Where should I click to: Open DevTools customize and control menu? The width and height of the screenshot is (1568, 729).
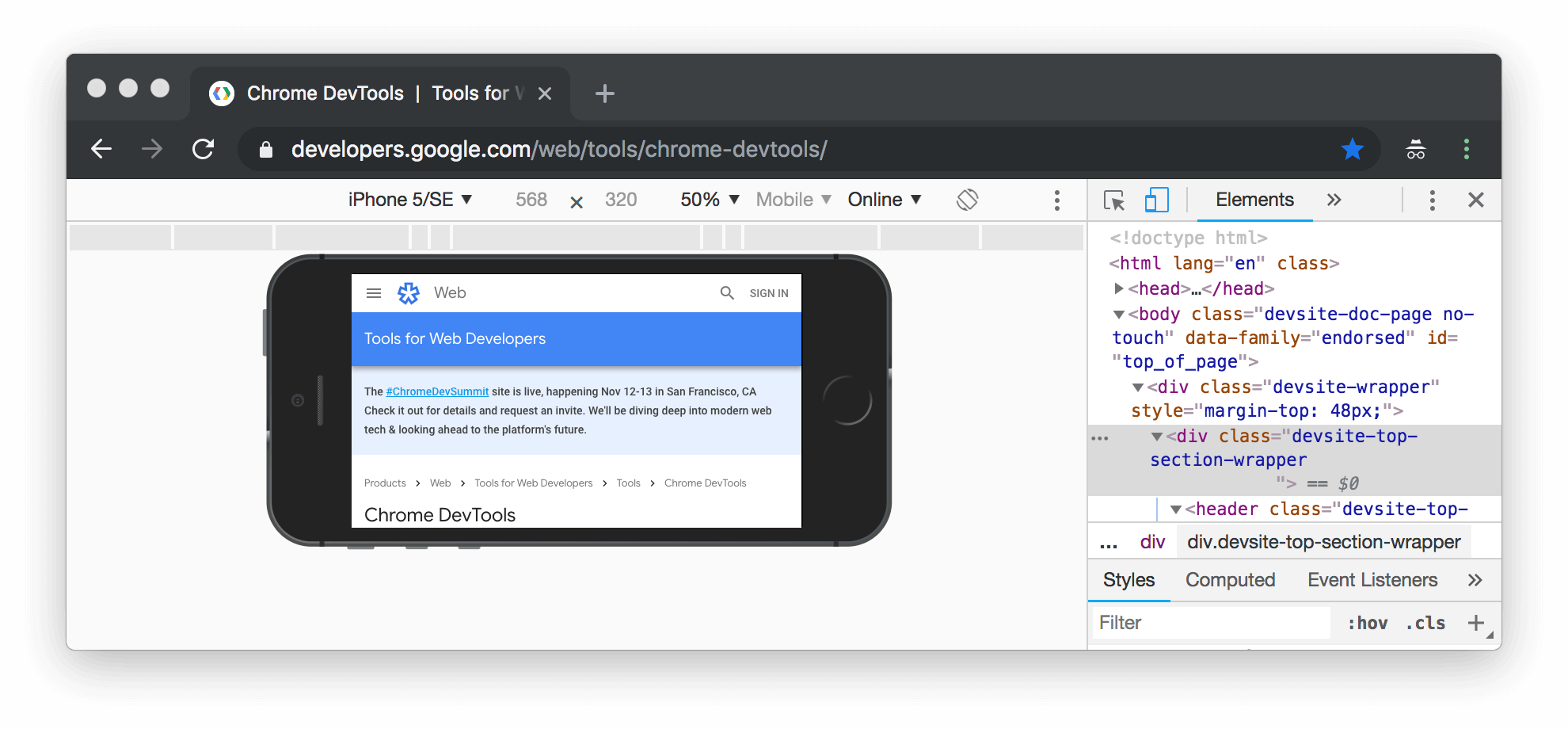(x=1432, y=200)
